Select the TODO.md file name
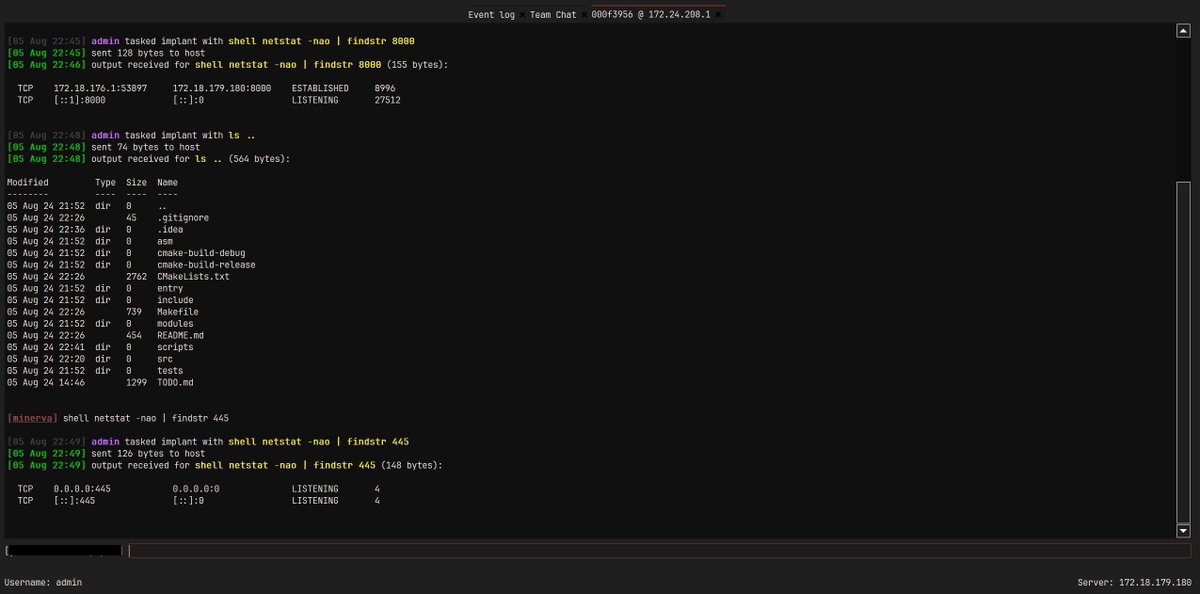 pos(176,382)
